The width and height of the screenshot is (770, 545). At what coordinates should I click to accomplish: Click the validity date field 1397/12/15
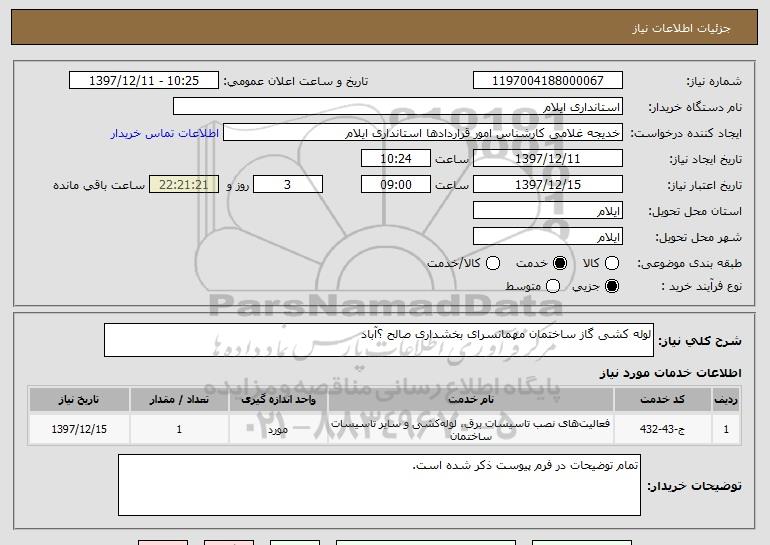click(x=548, y=185)
